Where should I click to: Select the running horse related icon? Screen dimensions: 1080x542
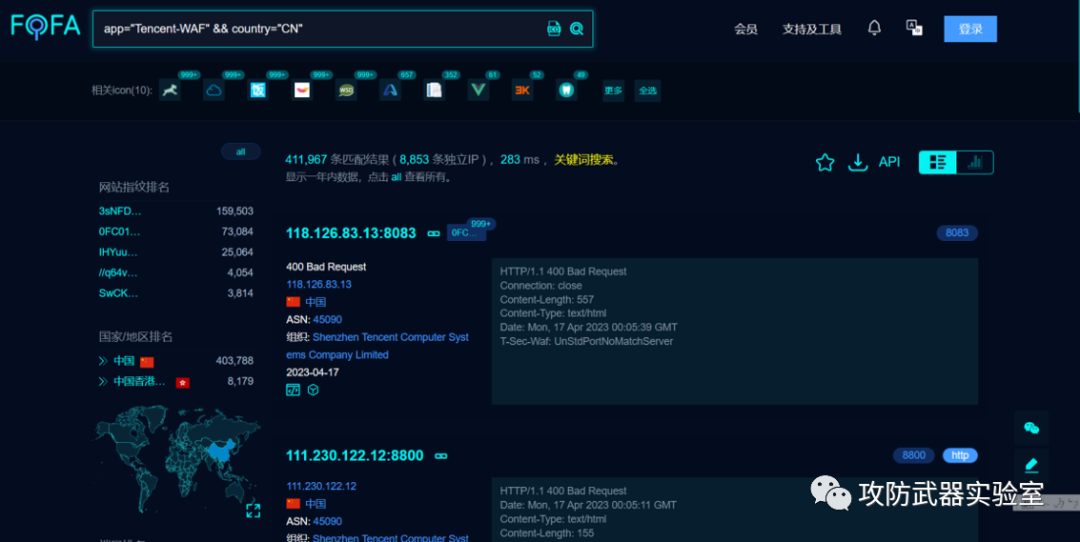pyautogui.click(x=169, y=90)
